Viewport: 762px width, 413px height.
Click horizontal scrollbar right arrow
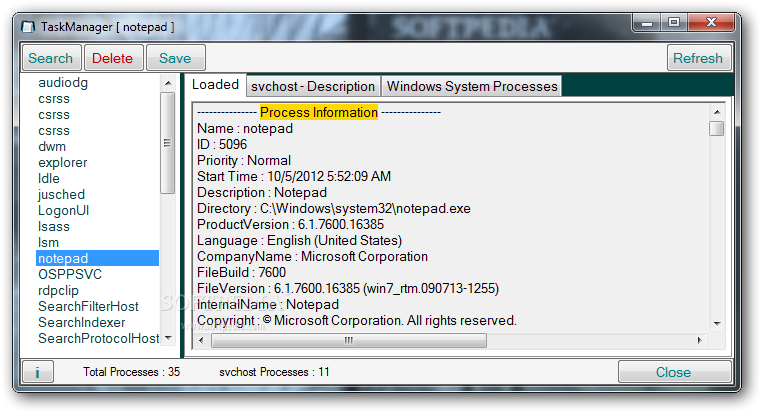tap(699, 340)
